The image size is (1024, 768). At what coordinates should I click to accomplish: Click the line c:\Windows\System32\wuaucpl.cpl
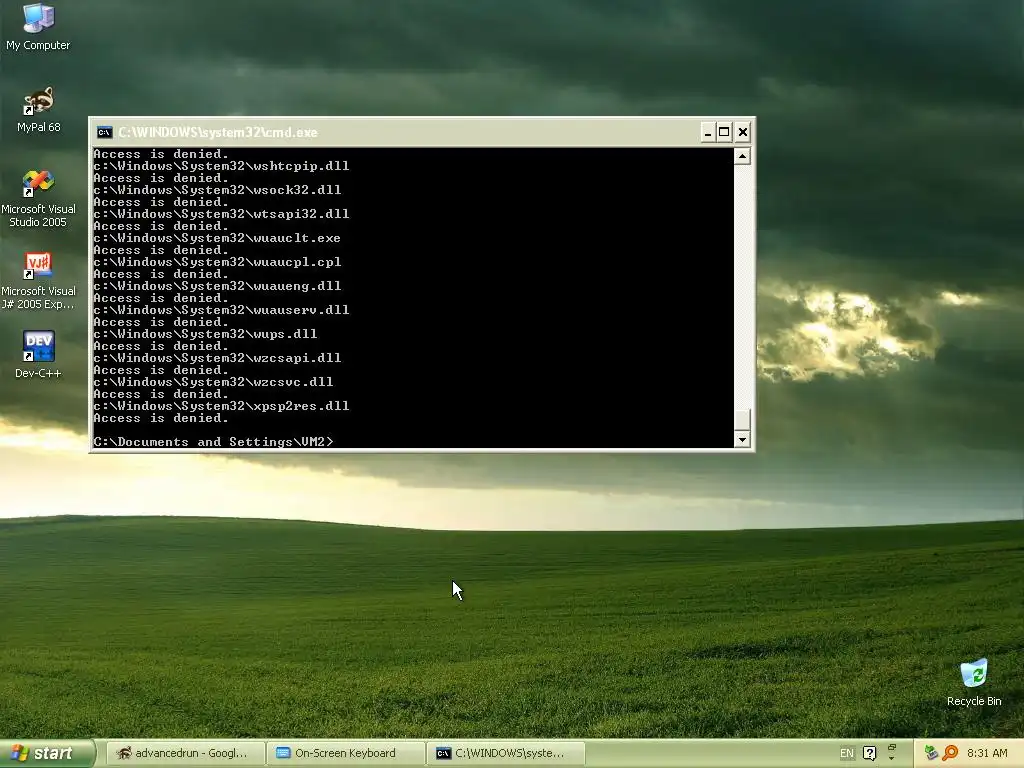[x=217, y=262]
